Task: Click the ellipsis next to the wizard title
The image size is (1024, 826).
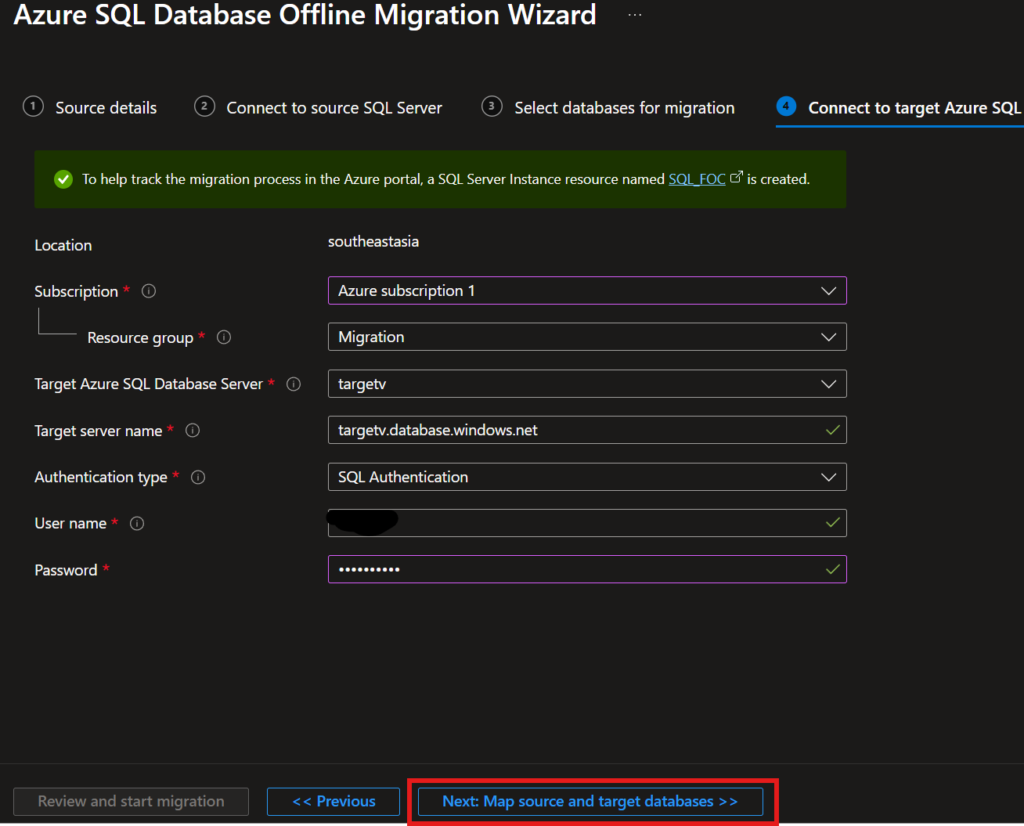Action: pos(635,15)
